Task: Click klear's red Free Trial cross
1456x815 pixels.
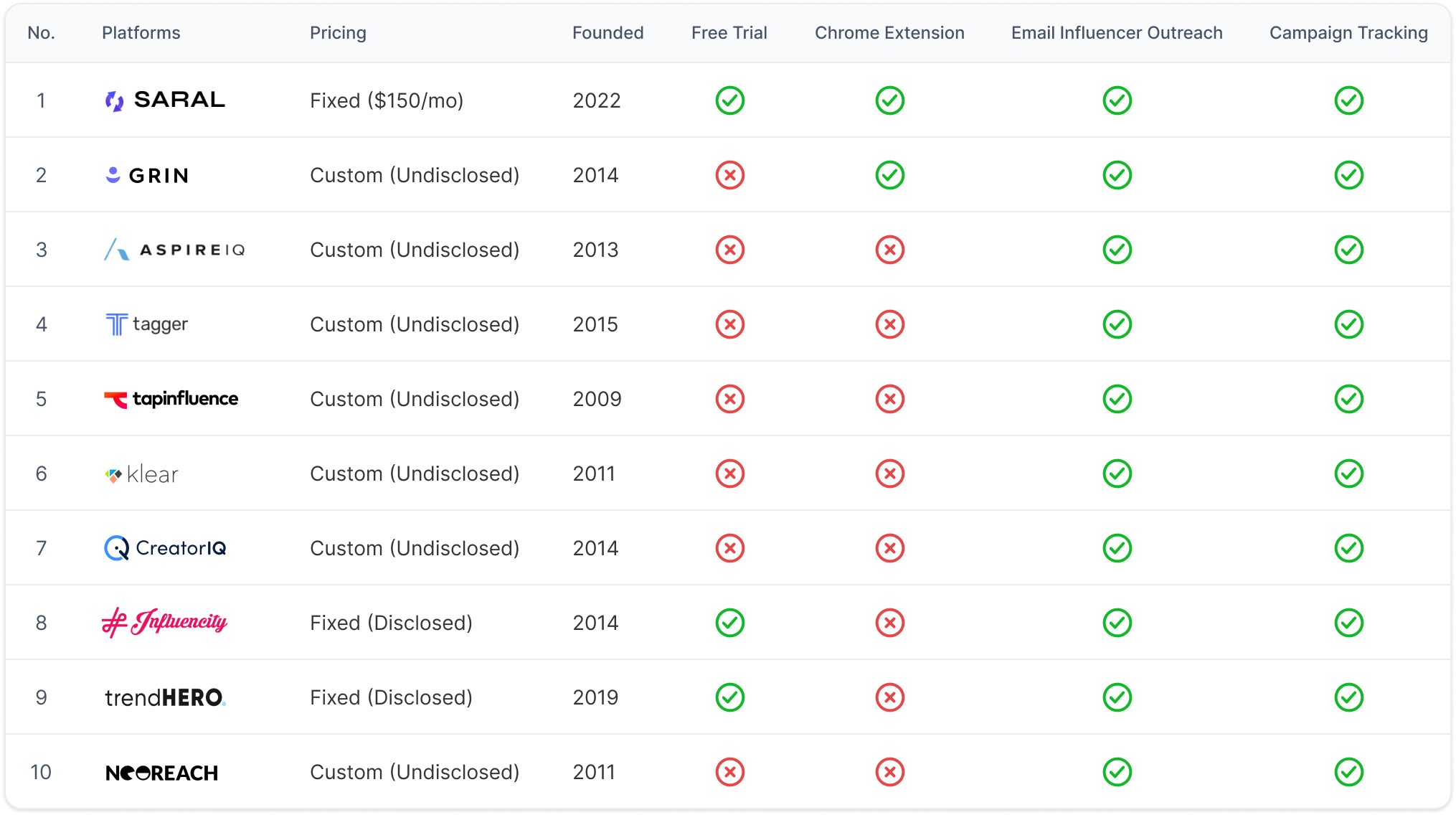Action: tap(730, 474)
